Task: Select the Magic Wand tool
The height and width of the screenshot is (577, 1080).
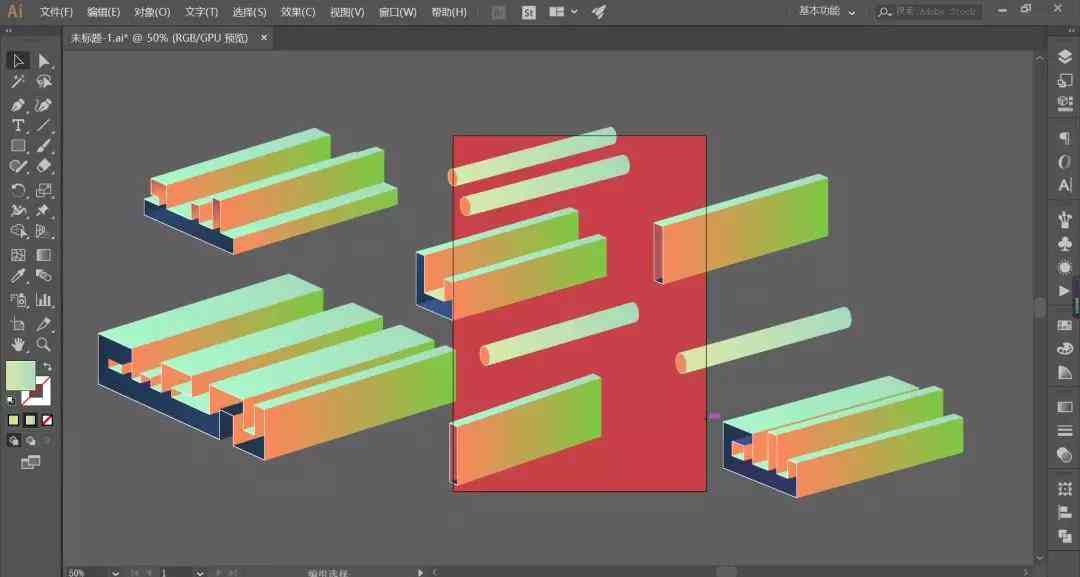Action: (18, 82)
